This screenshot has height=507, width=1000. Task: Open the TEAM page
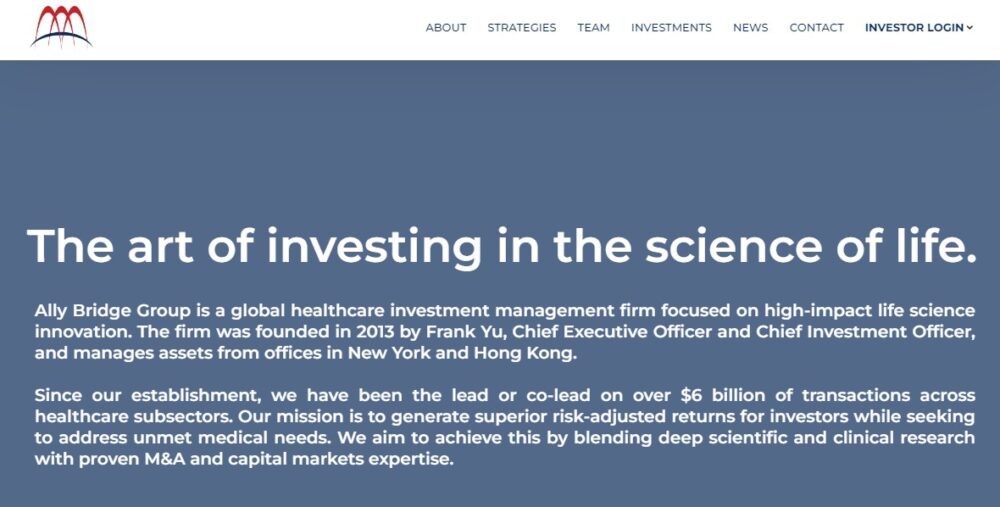pos(593,27)
